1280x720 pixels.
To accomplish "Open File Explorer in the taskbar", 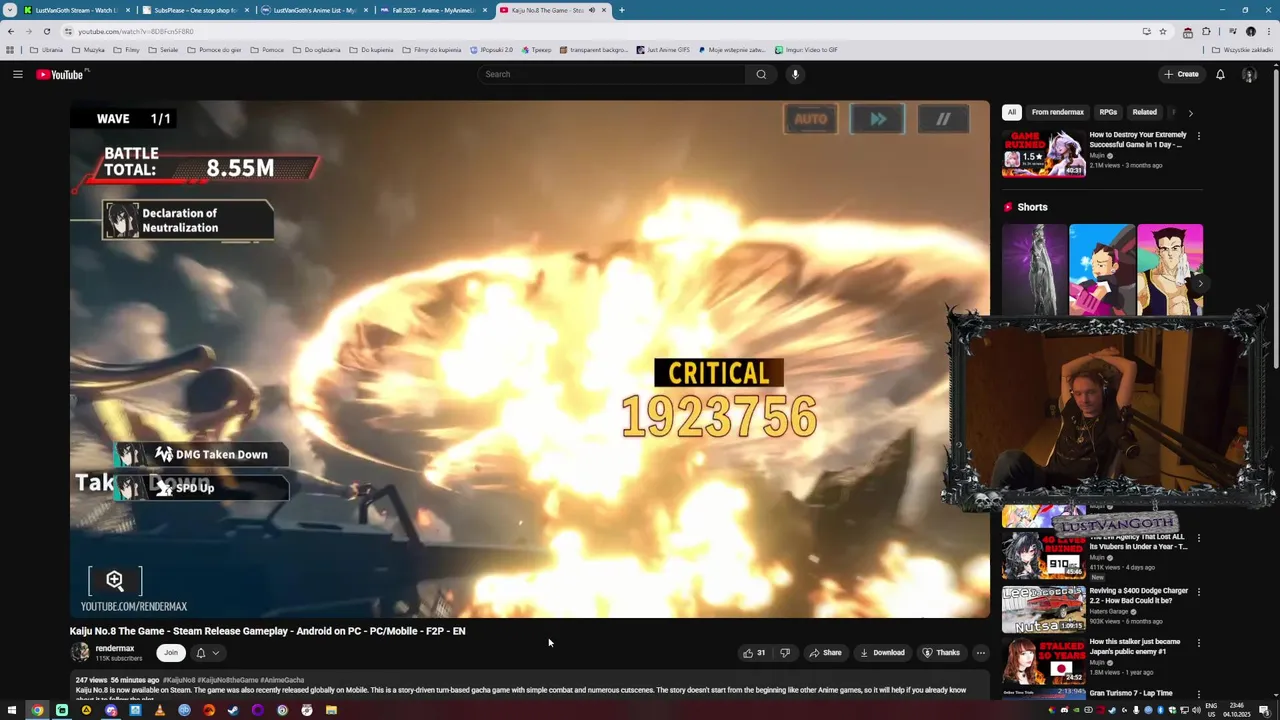I will (x=331, y=710).
